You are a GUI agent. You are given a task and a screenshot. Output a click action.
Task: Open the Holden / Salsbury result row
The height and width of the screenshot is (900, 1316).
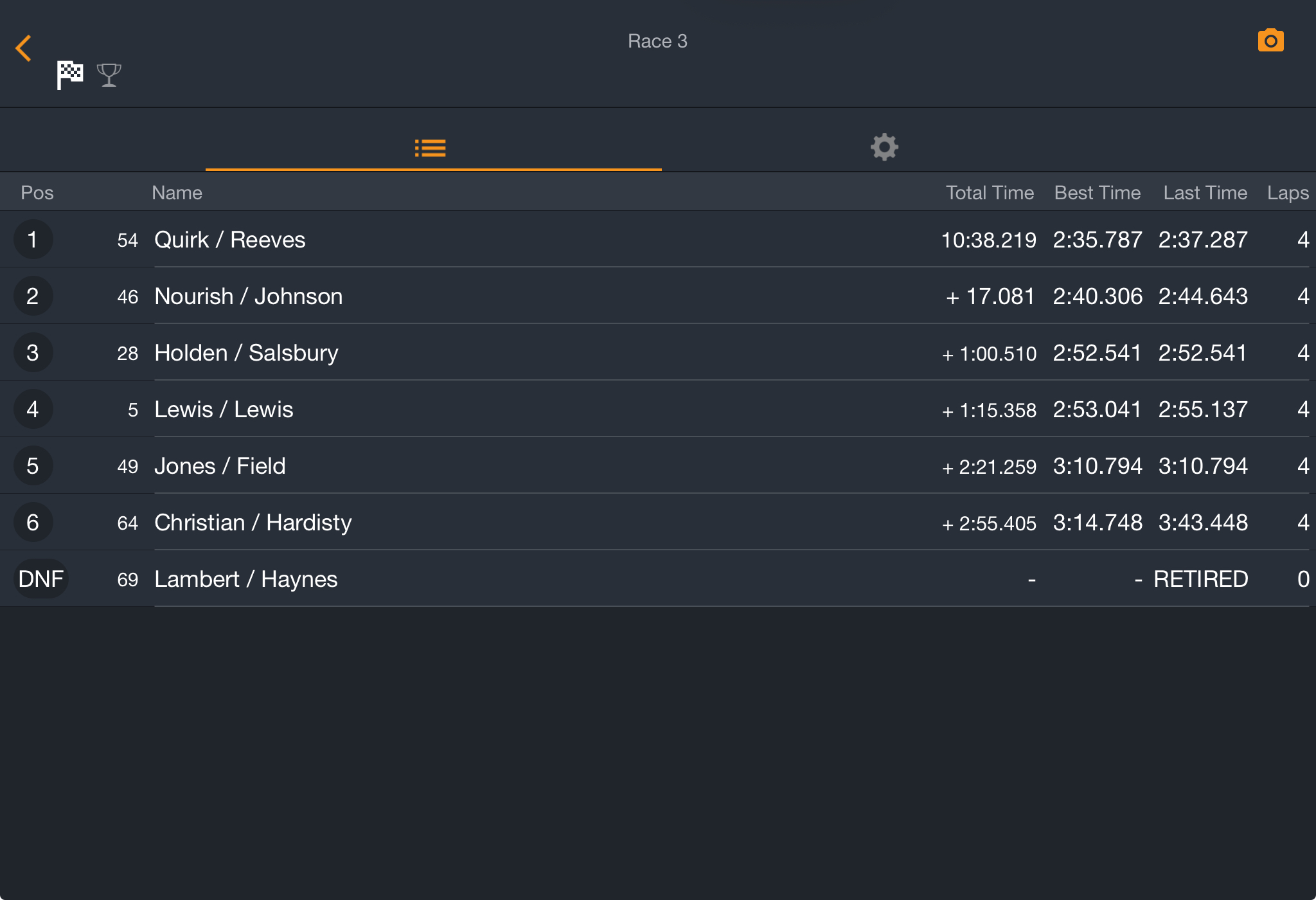point(658,352)
